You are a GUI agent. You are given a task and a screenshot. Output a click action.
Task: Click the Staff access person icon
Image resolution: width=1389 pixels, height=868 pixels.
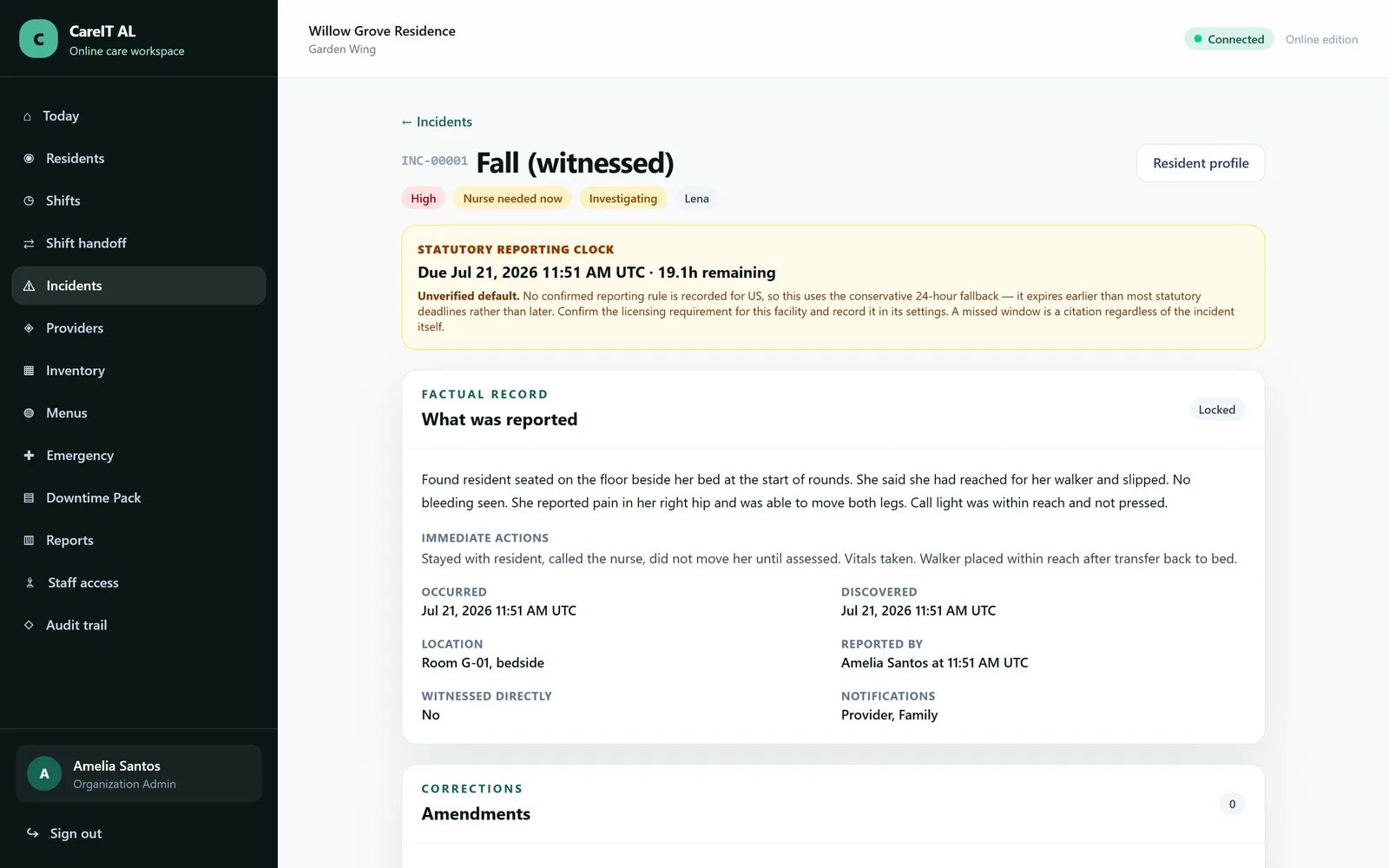30,583
